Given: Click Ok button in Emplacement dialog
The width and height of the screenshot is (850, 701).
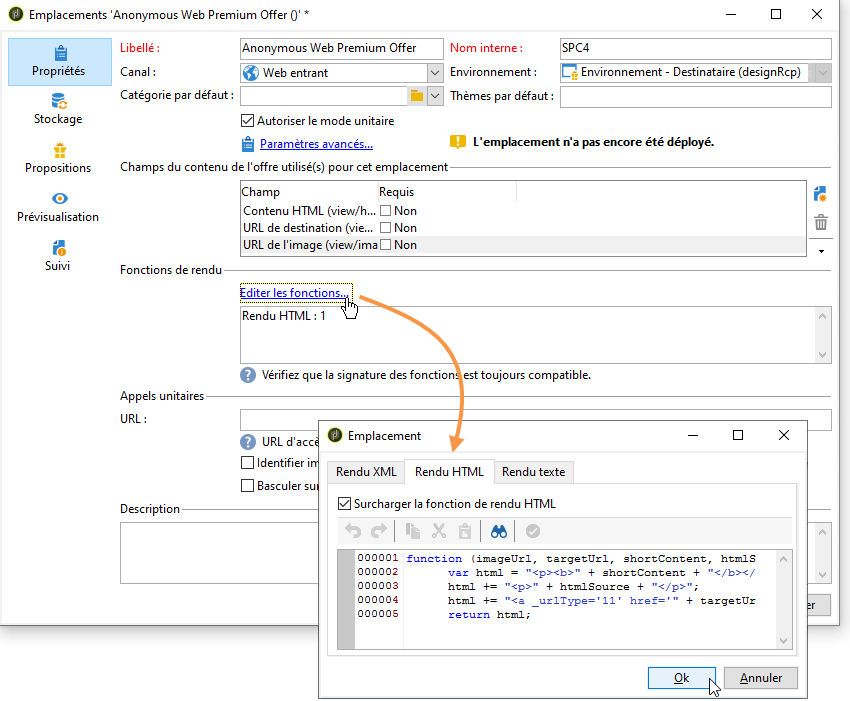Looking at the screenshot, I should point(681,678).
